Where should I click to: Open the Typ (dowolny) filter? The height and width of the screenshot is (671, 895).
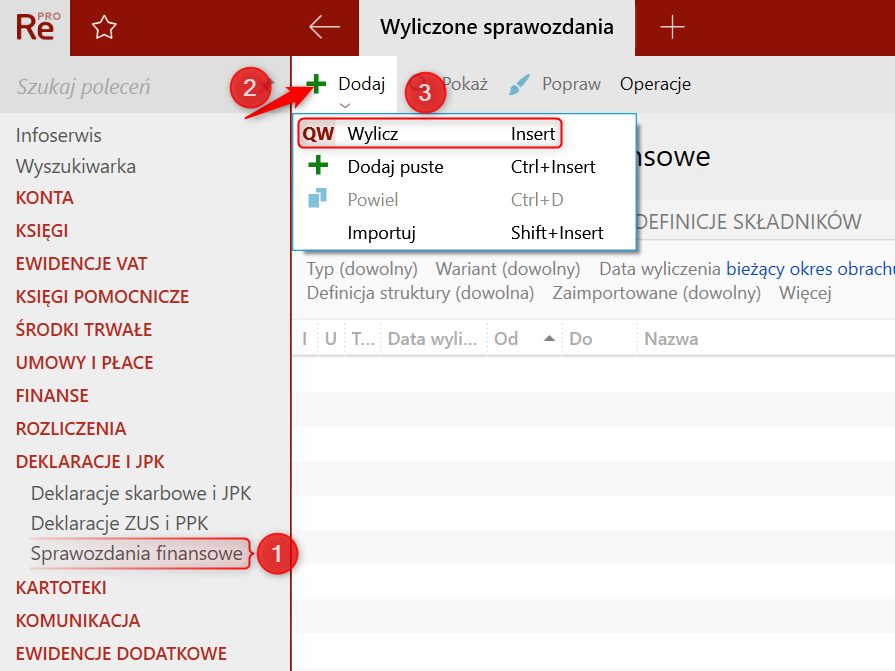point(362,269)
